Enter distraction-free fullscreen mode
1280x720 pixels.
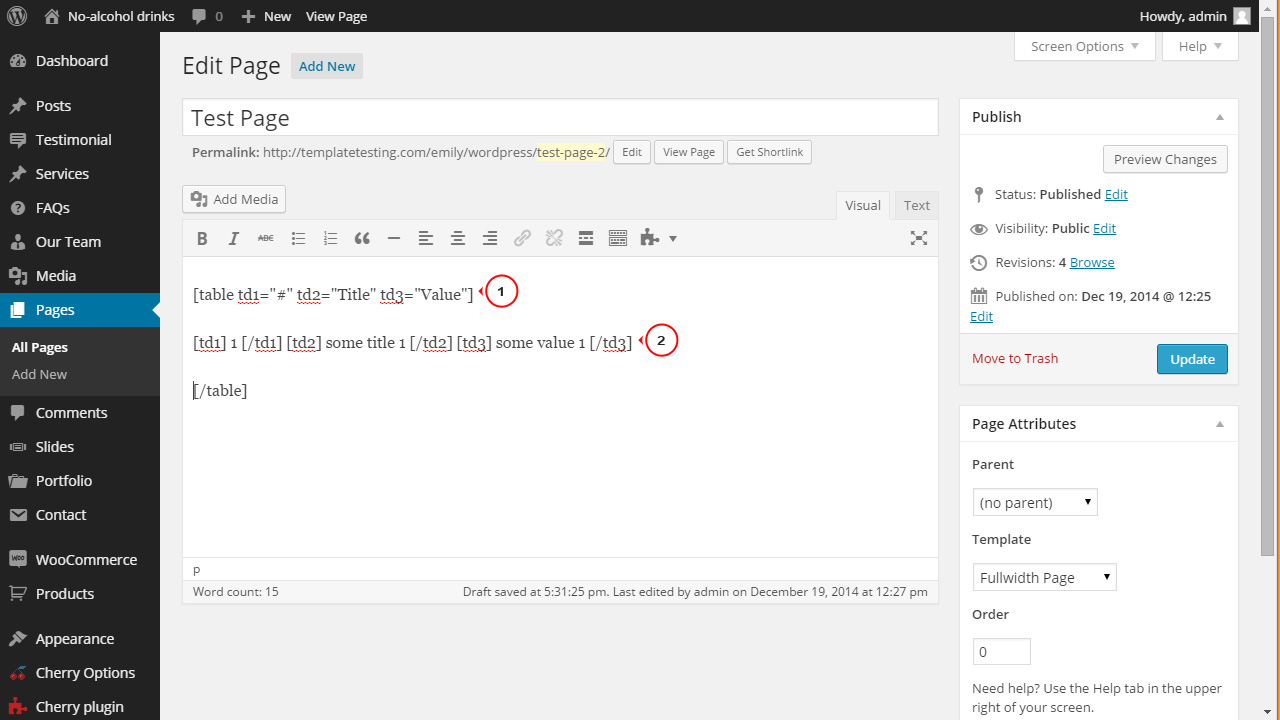click(x=918, y=238)
